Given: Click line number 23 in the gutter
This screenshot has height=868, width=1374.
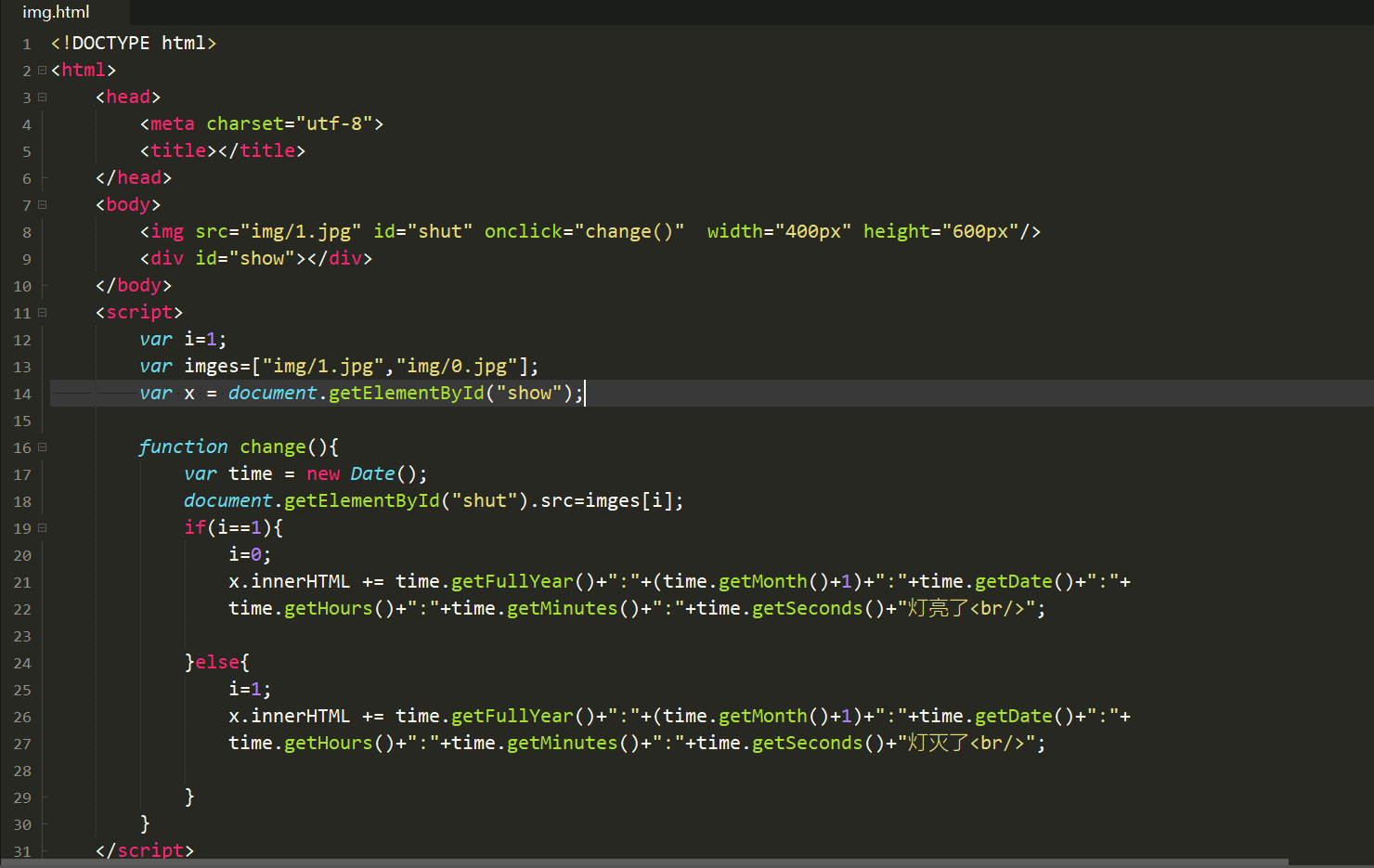Looking at the screenshot, I should click(22, 636).
